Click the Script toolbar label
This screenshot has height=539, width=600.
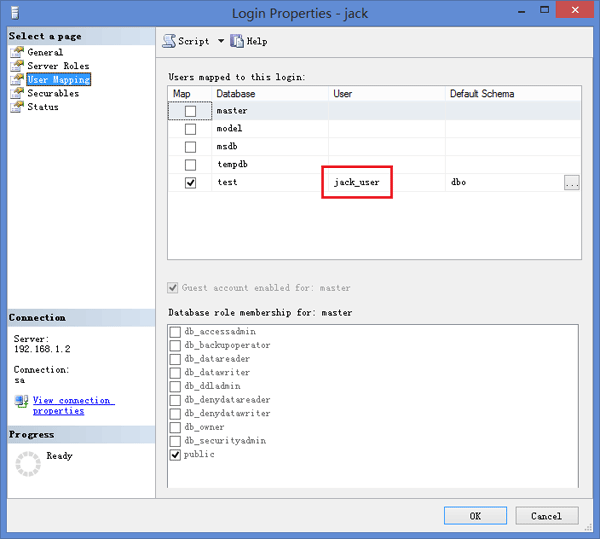(194, 41)
